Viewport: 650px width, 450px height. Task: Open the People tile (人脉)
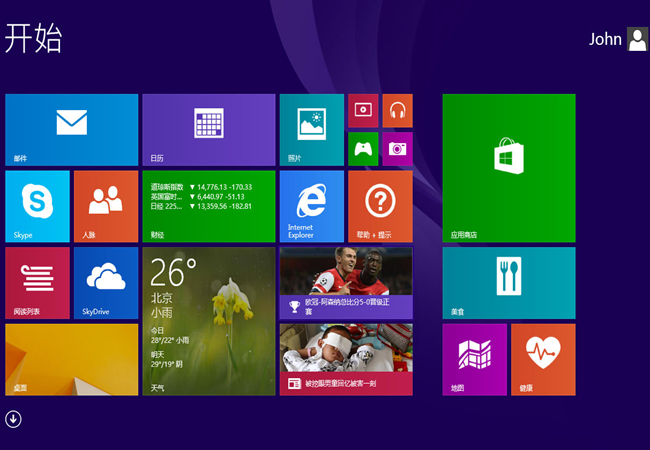click(106, 206)
